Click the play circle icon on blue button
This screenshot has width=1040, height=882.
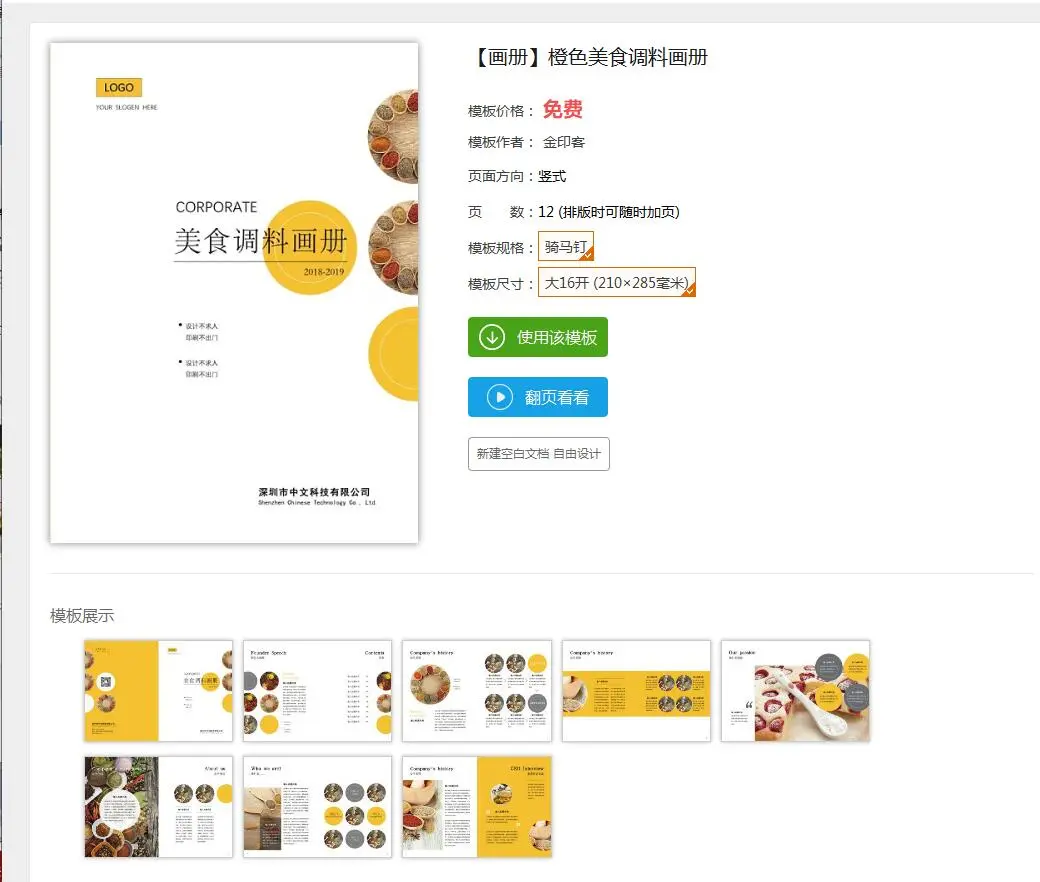(499, 397)
